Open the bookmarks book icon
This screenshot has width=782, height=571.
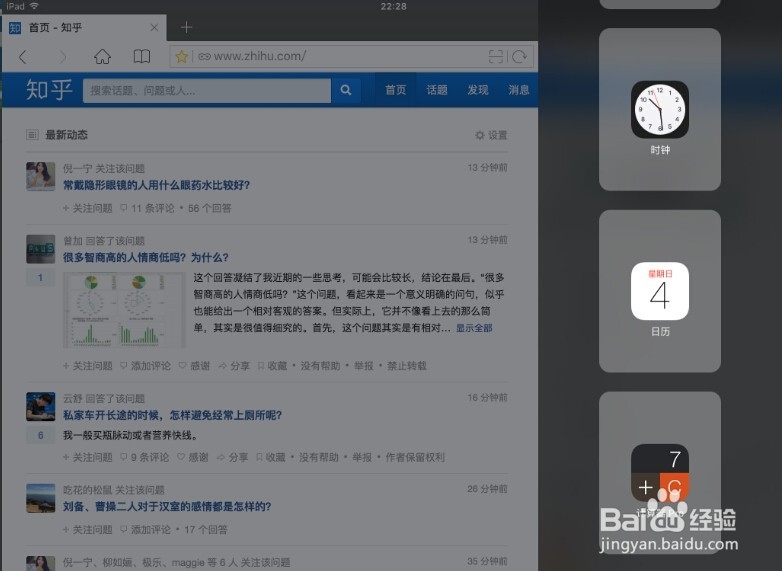click(x=142, y=56)
